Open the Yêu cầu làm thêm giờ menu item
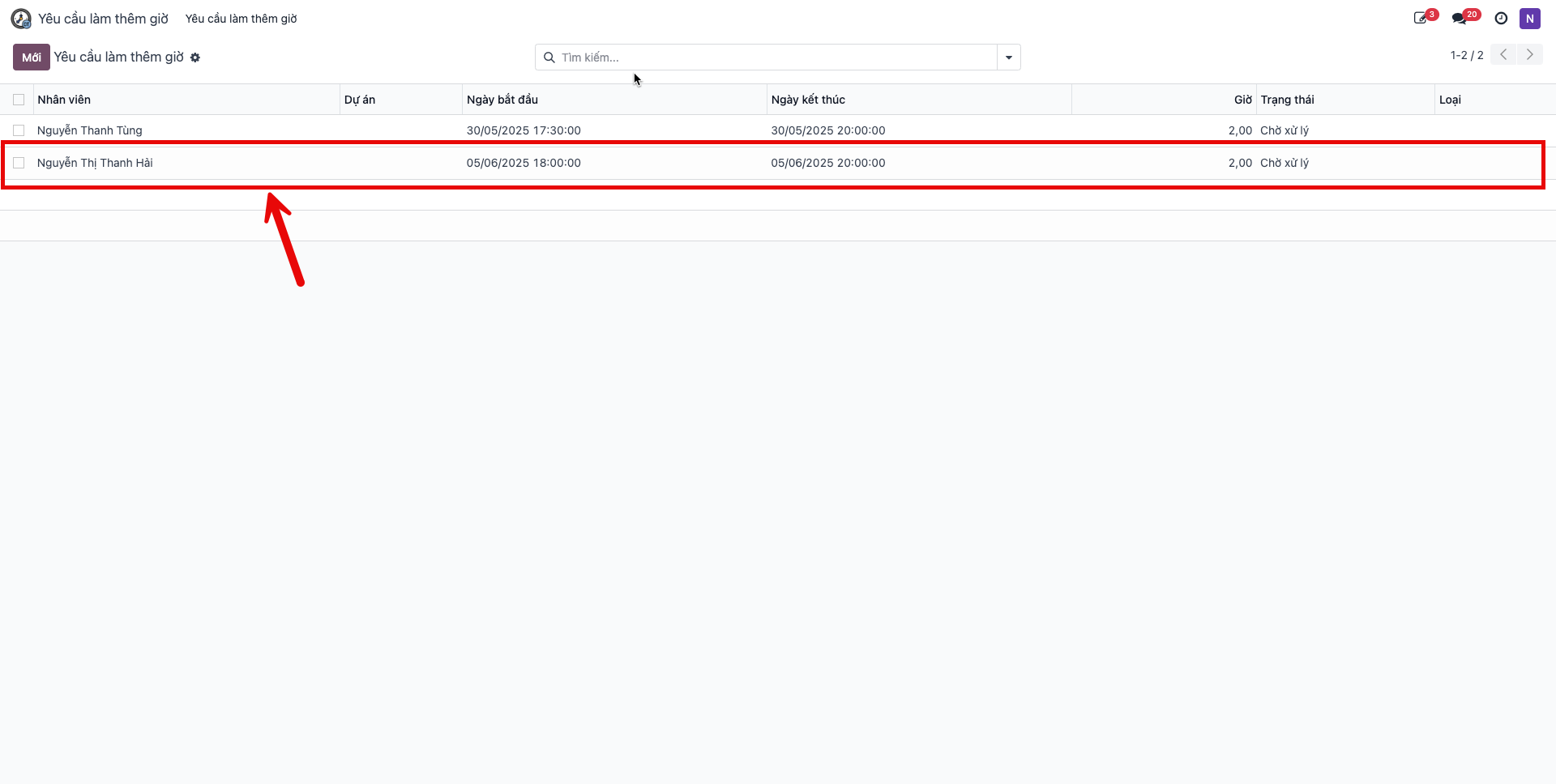Image resolution: width=1556 pixels, height=784 pixels. pyautogui.click(x=242, y=19)
